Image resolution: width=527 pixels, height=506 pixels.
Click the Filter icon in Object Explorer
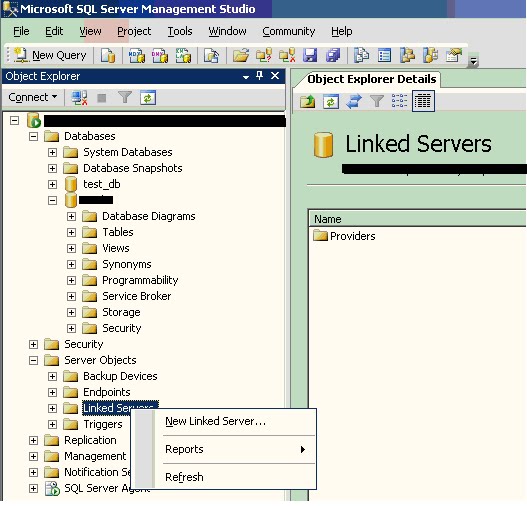[x=125, y=98]
